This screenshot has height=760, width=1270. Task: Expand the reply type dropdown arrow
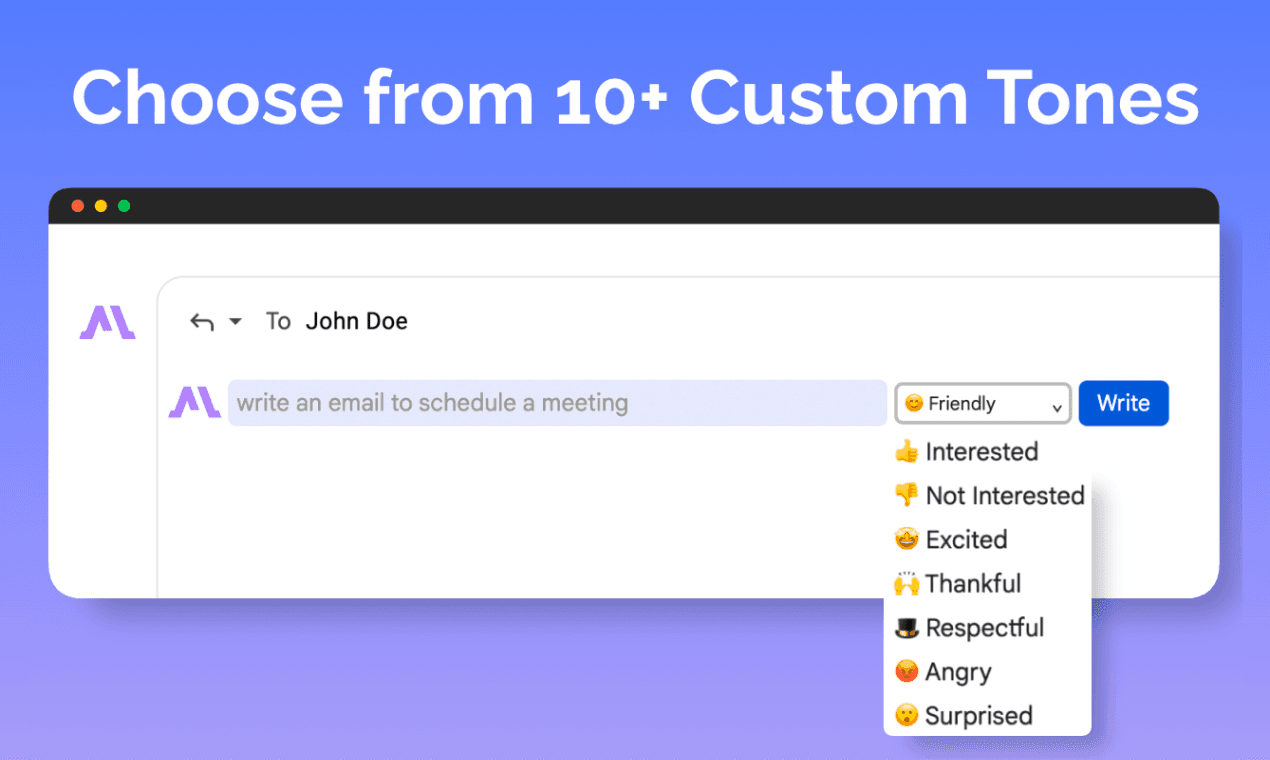[235, 322]
